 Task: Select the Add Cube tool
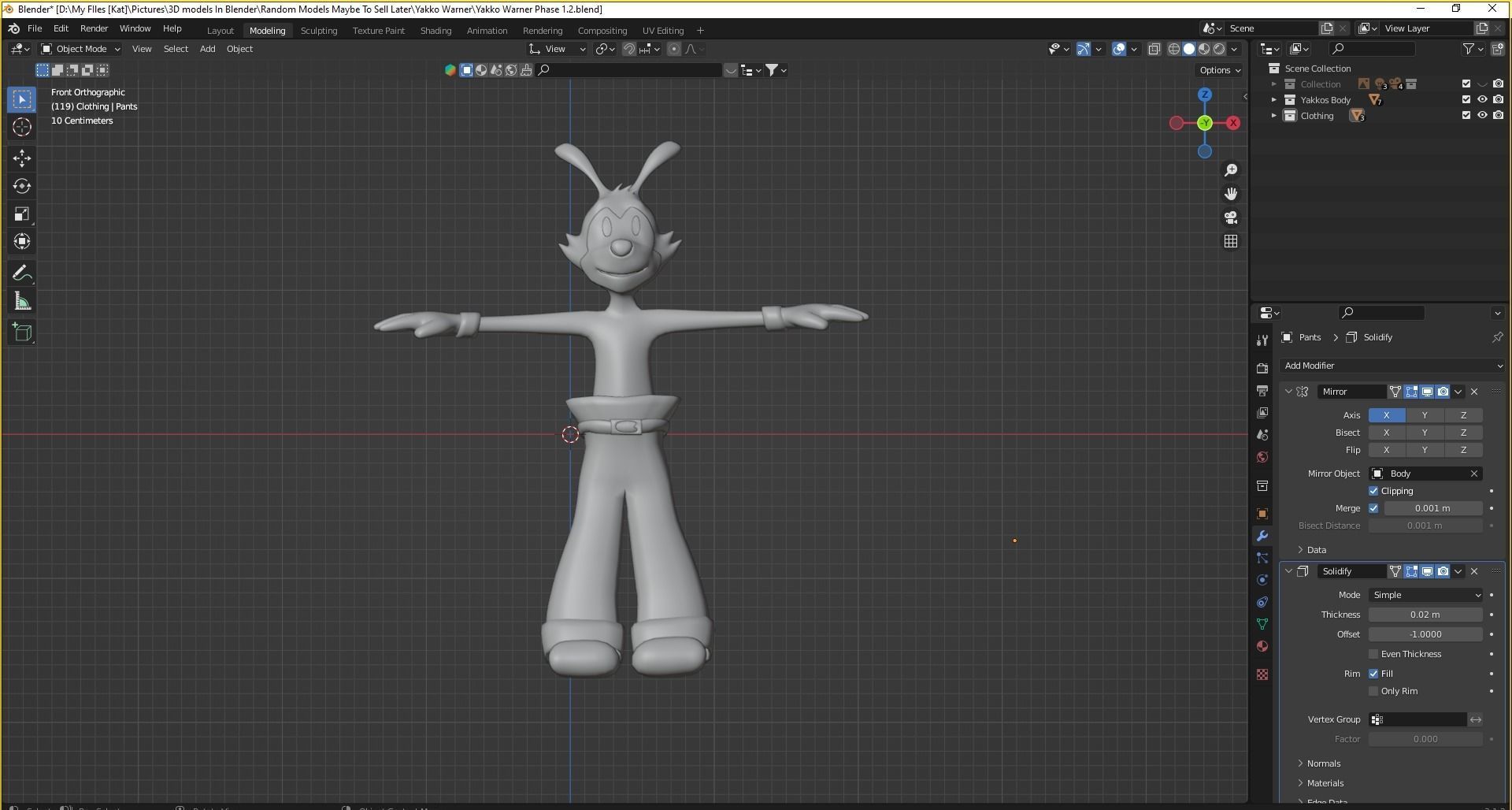(22, 333)
